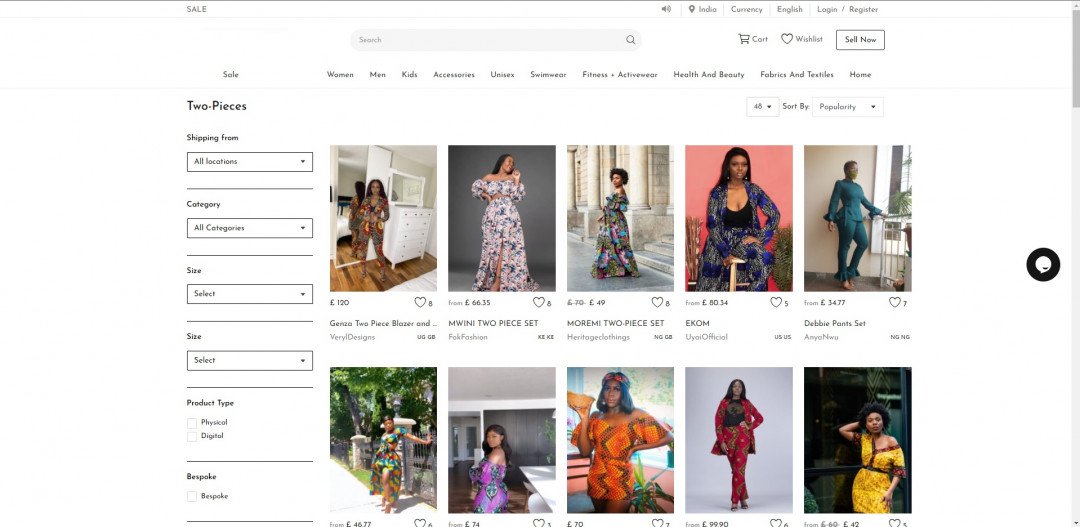Image resolution: width=1080 pixels, height=527 pixels.
Task: Click heart icon on the £ 74 item
Action: (538, 523)
